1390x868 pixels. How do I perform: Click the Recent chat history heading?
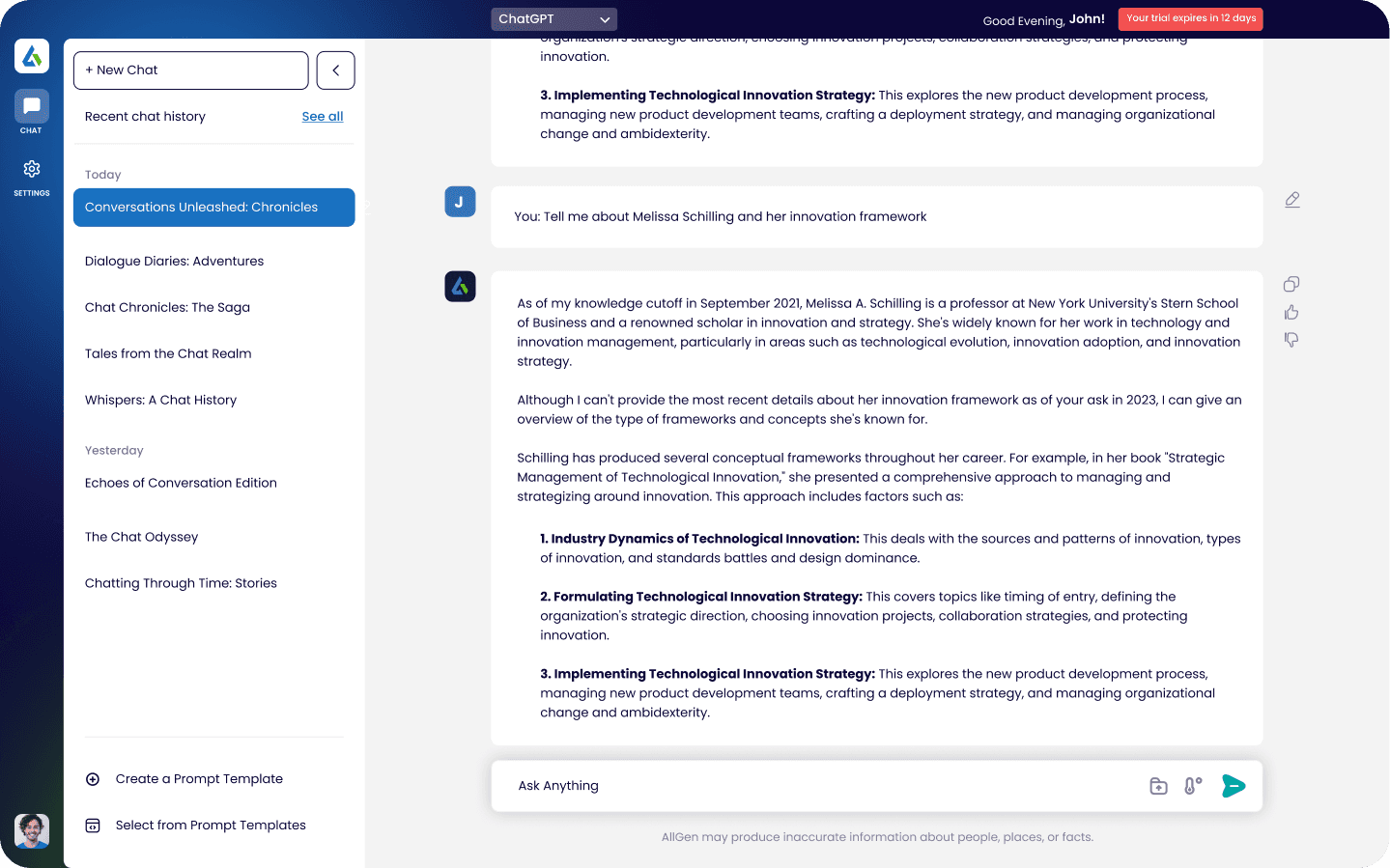145,117
